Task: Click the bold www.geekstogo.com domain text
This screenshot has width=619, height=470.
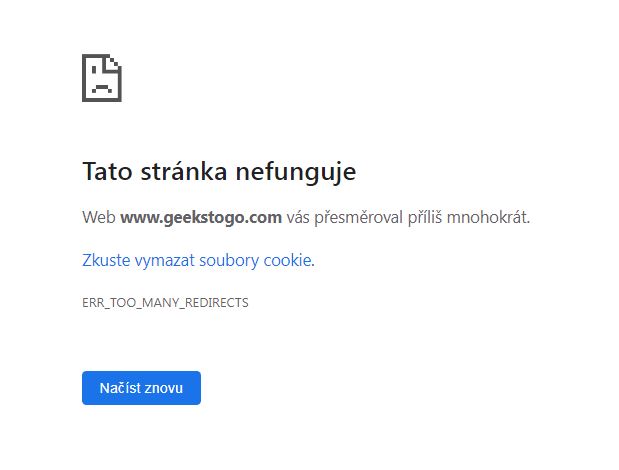Action: [201, 217]
